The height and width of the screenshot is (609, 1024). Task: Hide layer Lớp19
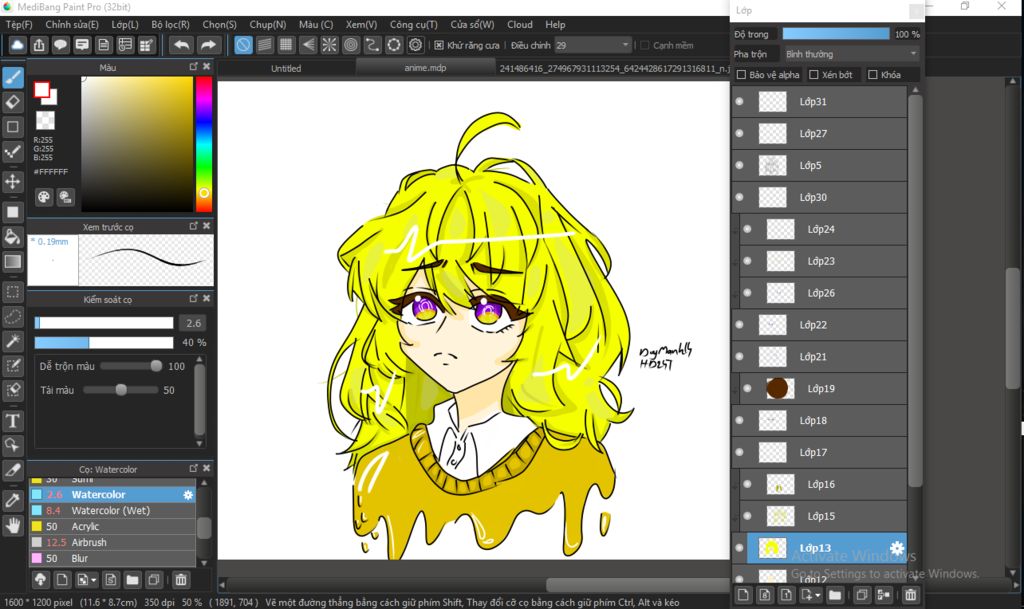(747, 388)
